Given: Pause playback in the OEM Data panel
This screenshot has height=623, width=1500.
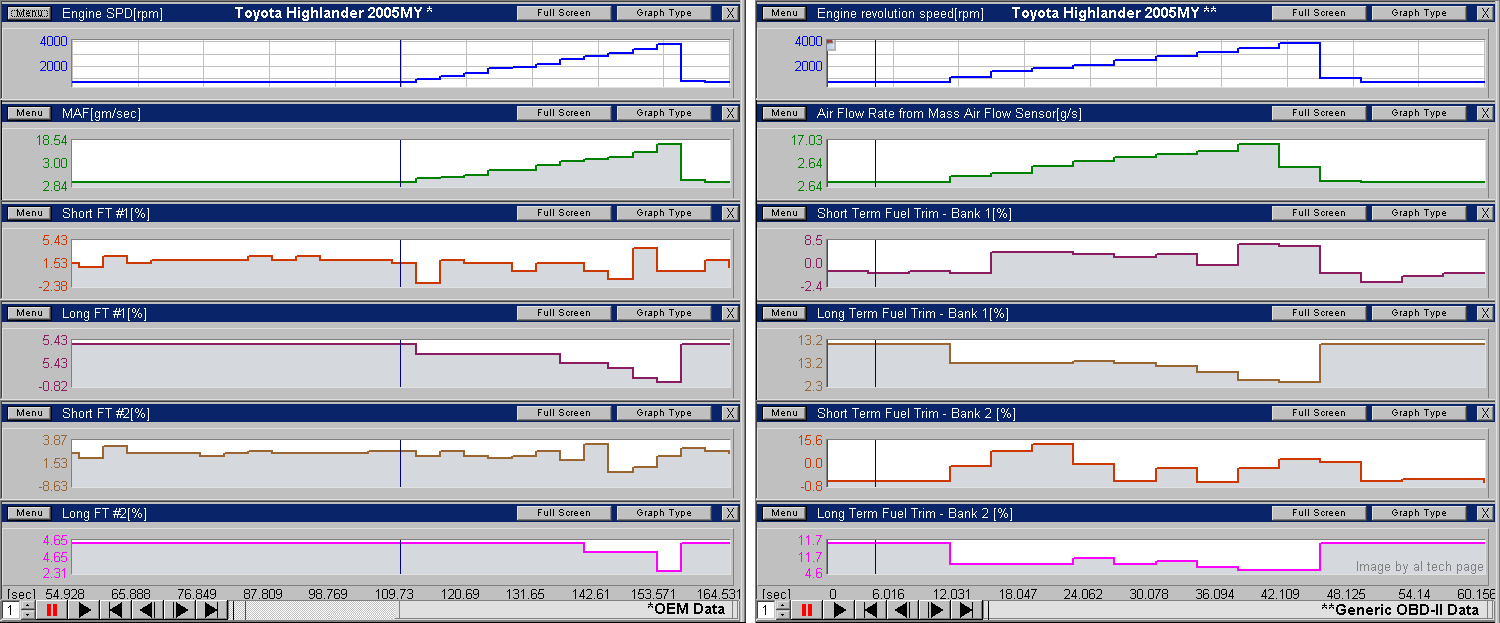Looking at the screenshot, I should pyautogui.click(x=51, y=610).
